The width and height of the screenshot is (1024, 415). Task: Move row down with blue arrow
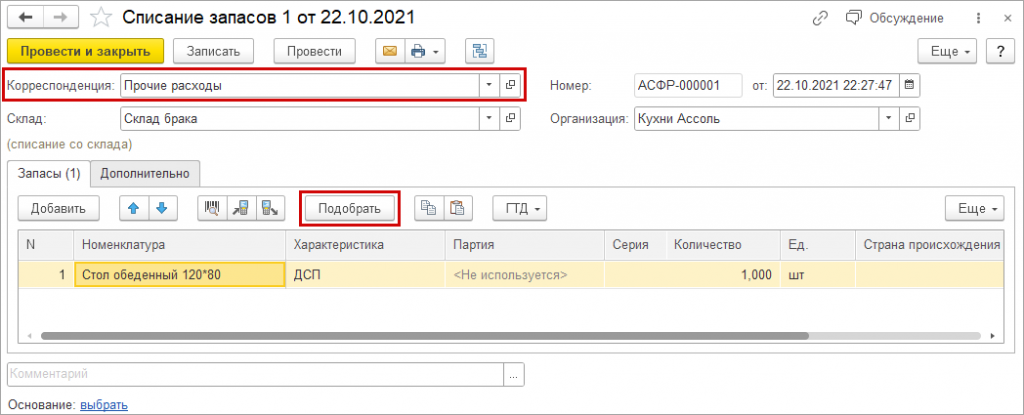pyautogui.click(x=161, y=208)
